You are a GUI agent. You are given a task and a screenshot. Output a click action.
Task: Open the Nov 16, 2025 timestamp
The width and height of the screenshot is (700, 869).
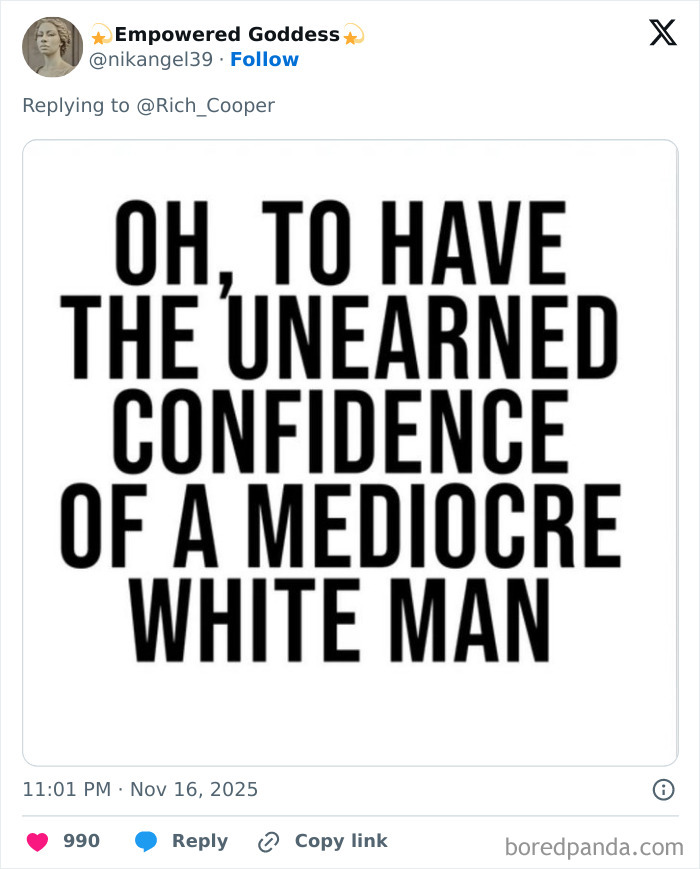coord(140,789)
